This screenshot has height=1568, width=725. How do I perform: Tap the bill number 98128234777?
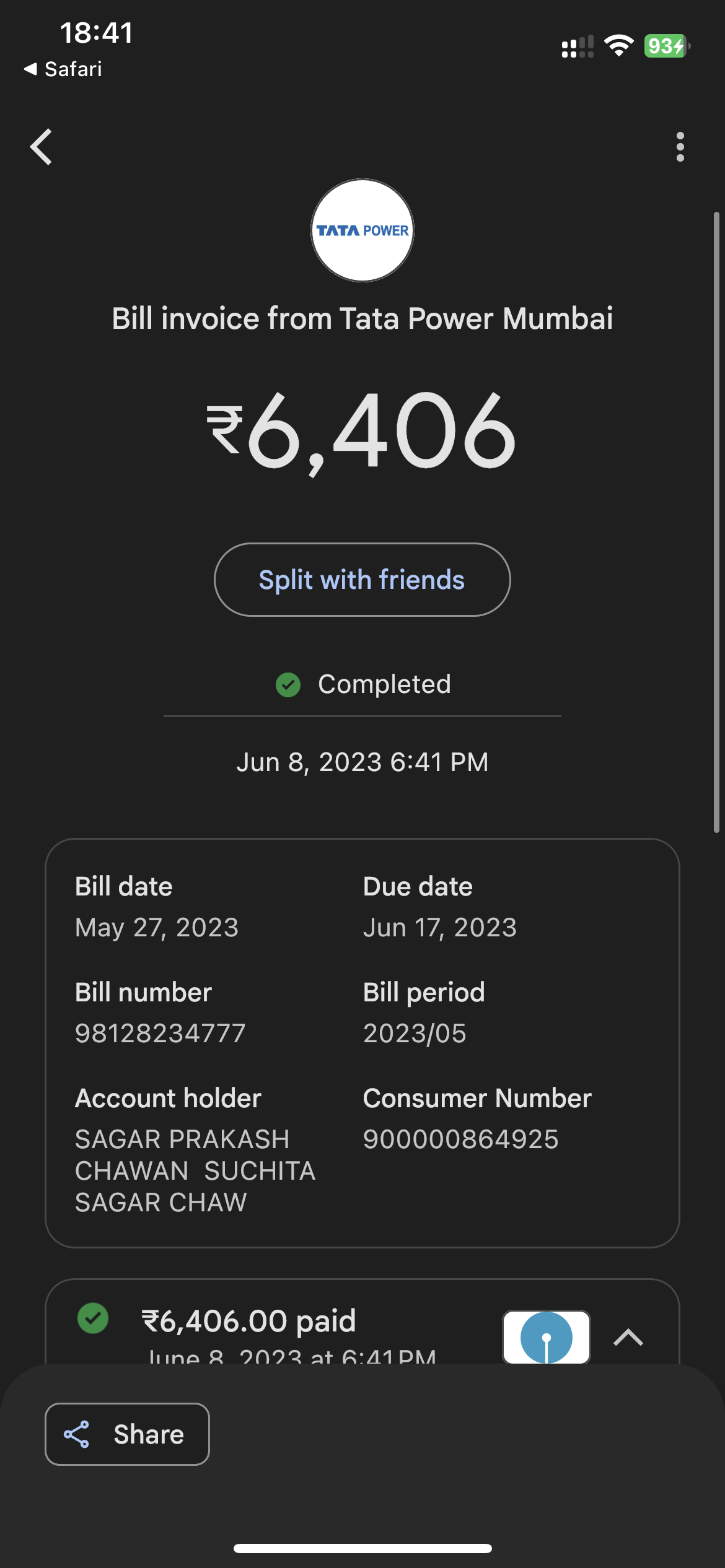tap(160, 1033)
